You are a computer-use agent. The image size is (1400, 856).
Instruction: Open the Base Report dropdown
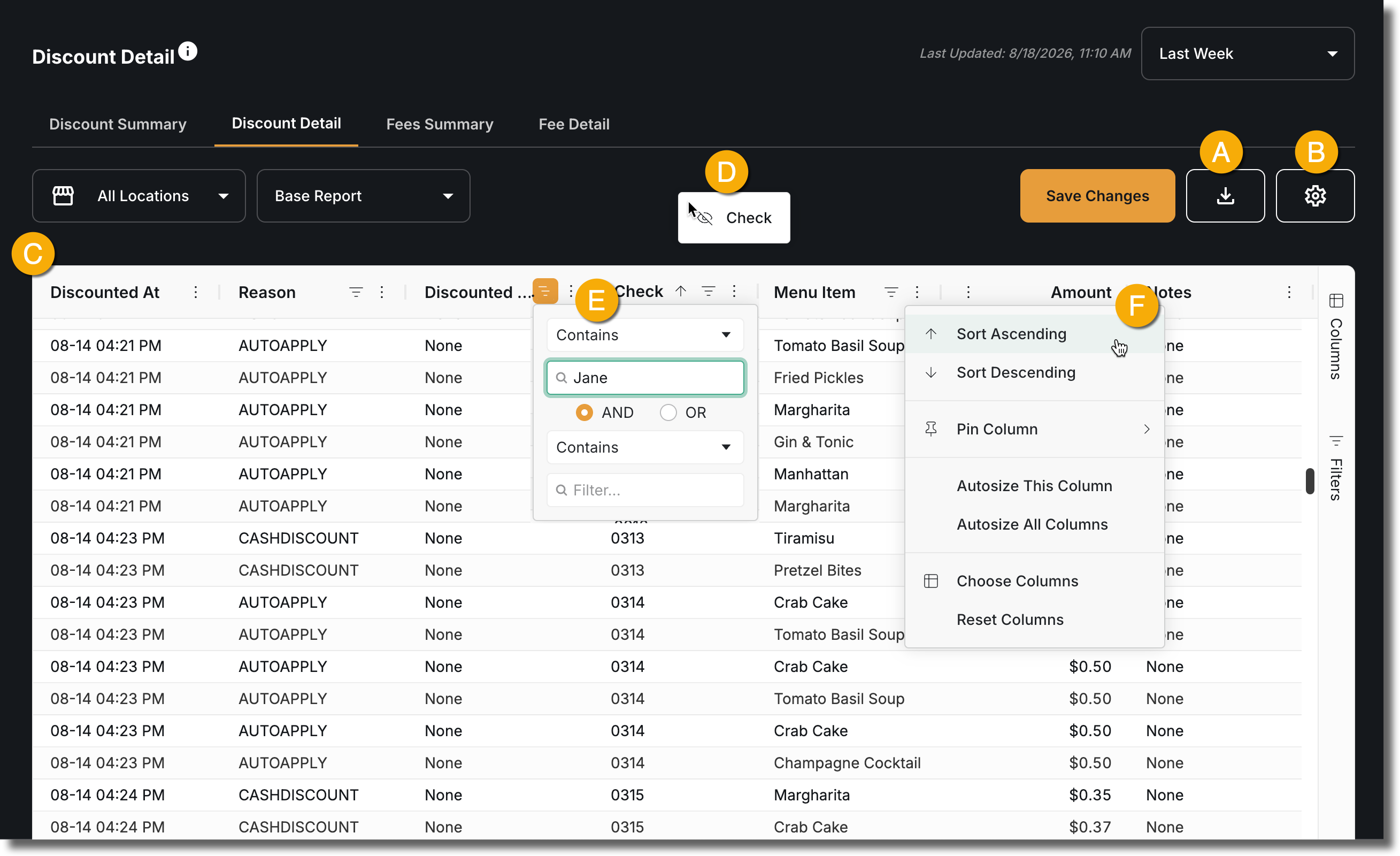point(364,195)
